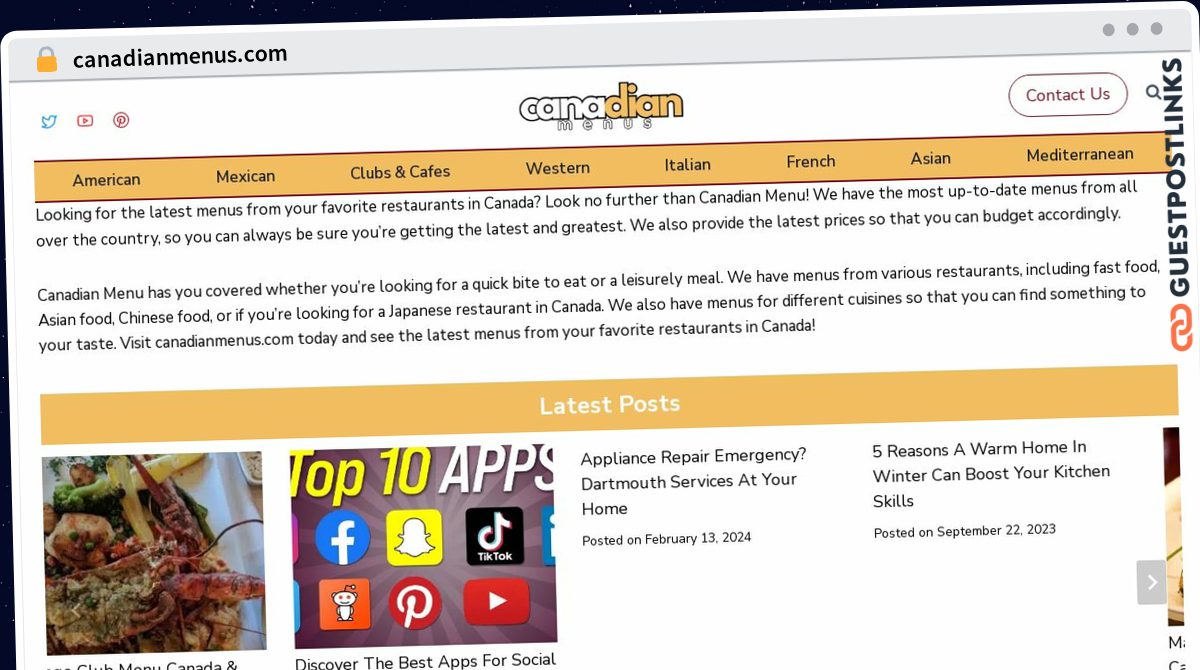Open the Western menu category
Image resolution: width=1200 pixels, height=670 pixels.
tap(558, 168)
